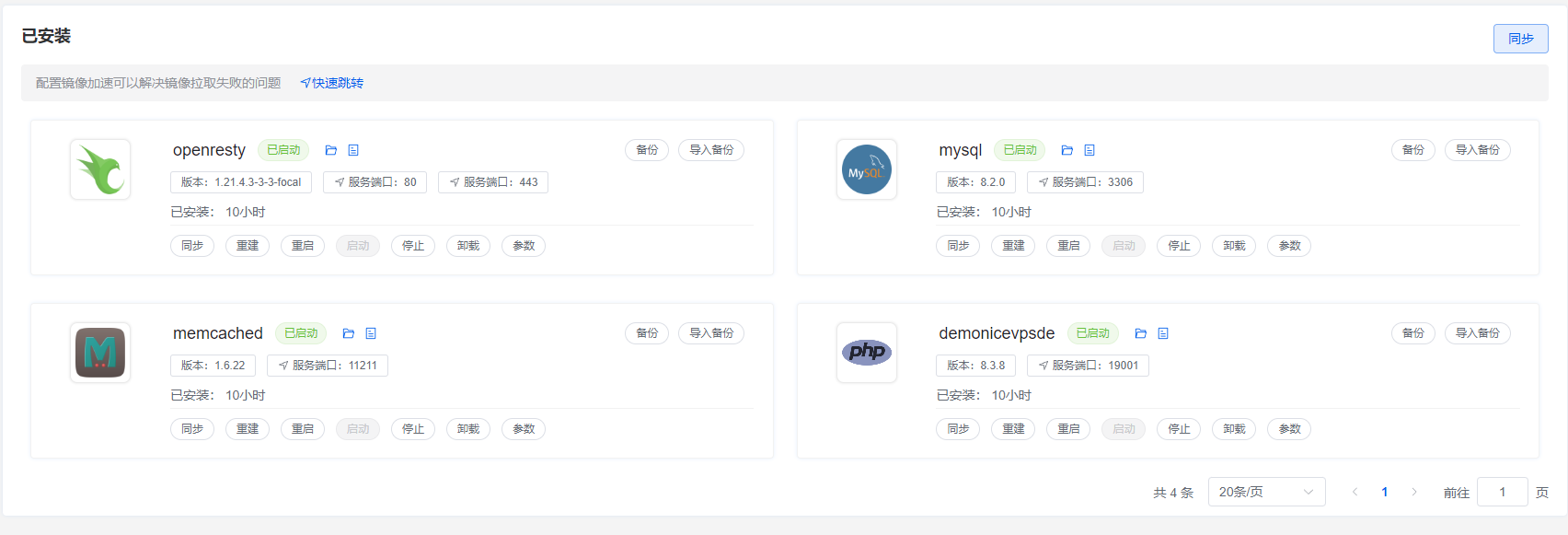Click the 快速跳转 link

pos(332,83)
